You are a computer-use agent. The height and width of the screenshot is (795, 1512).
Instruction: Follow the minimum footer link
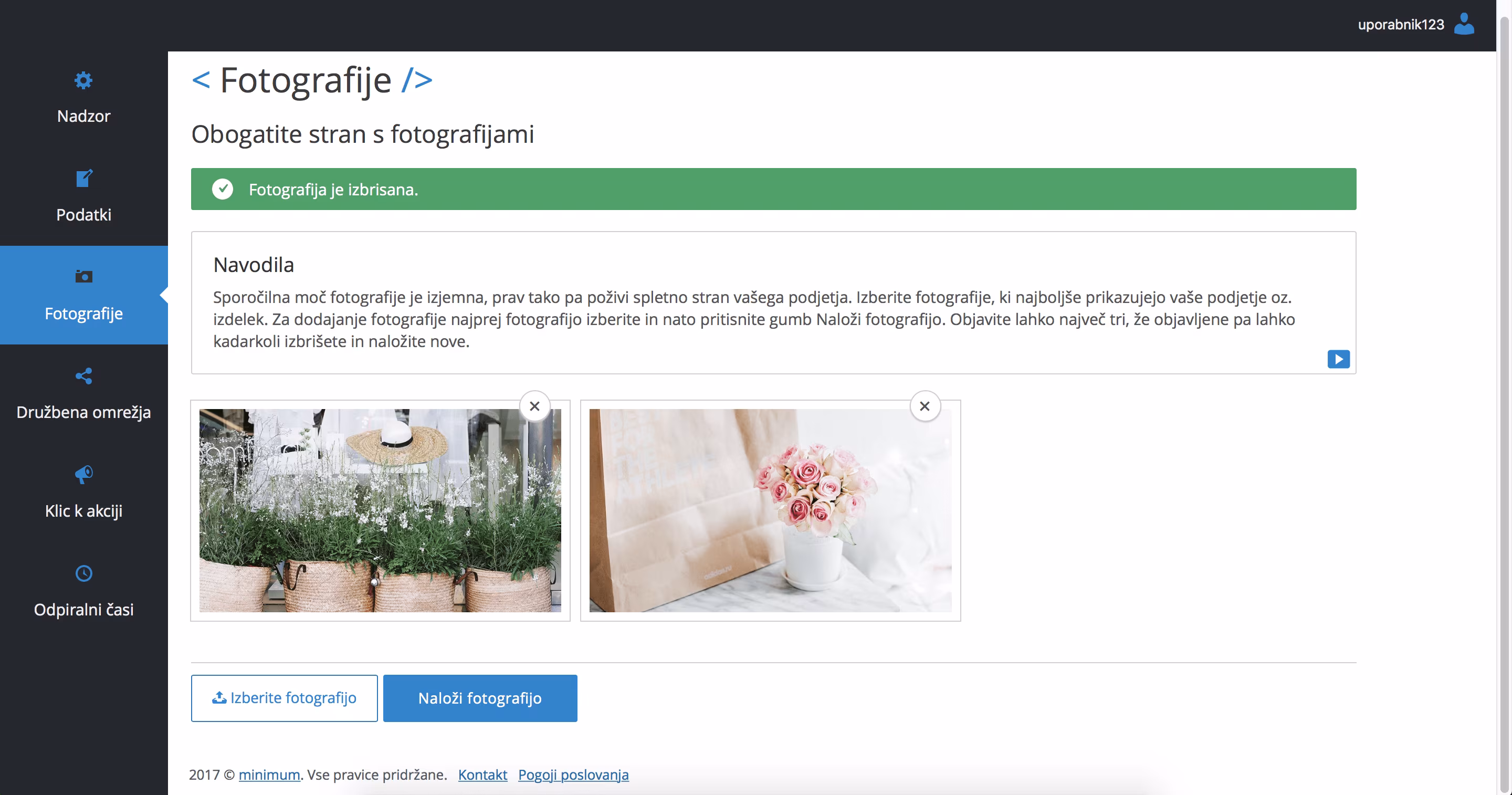(269, 775)
